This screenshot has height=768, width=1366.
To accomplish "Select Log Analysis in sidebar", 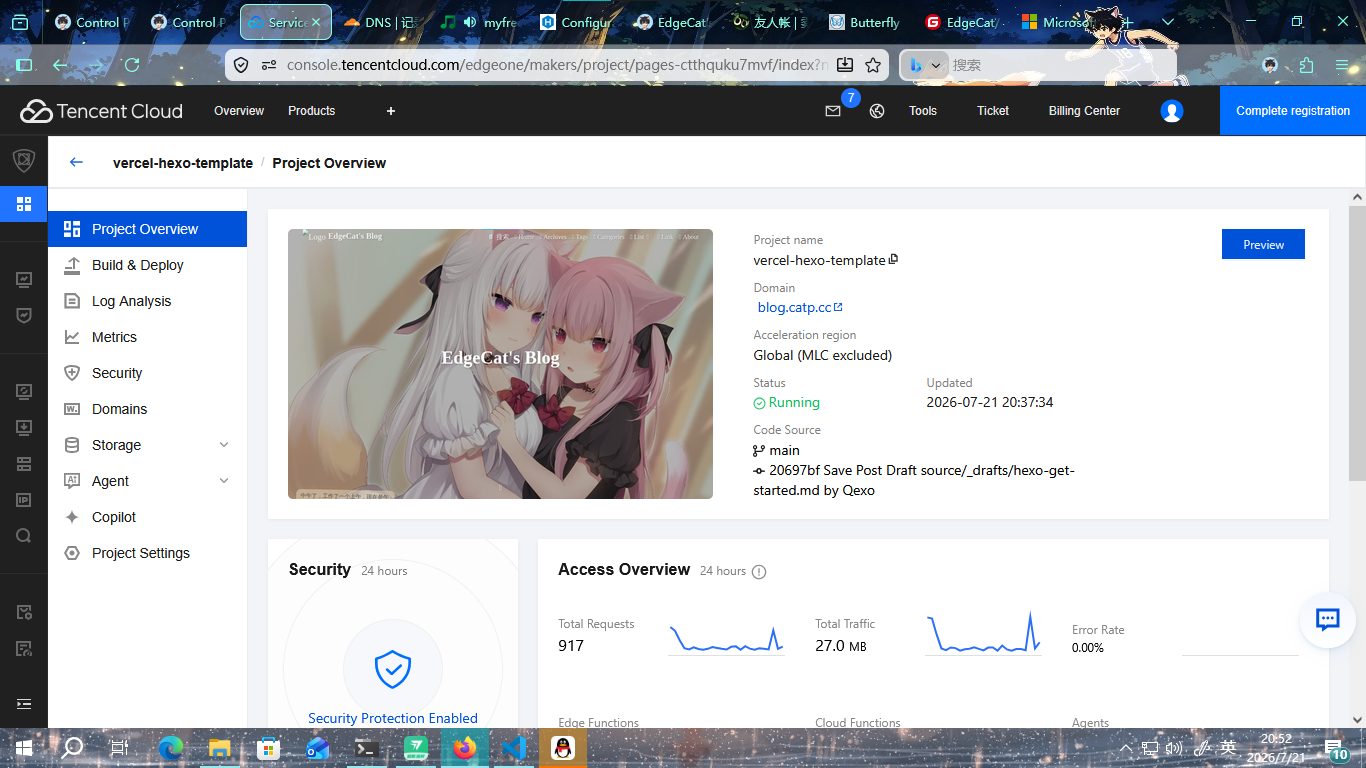I will click(147, 301).
